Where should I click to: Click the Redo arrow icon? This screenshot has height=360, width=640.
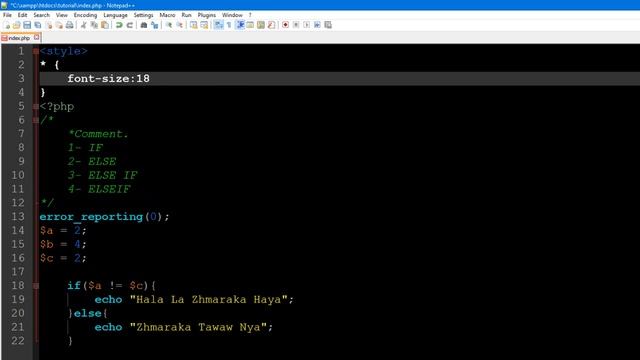[129, 25]
